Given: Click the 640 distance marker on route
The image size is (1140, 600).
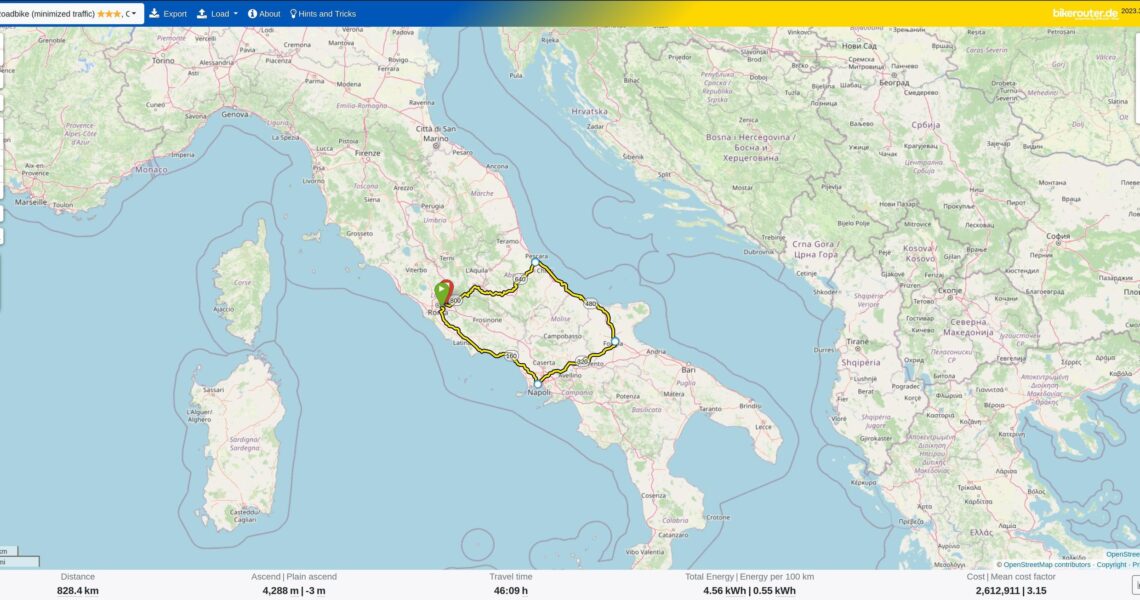Looking at the screenshot, I should pos(520,279).
